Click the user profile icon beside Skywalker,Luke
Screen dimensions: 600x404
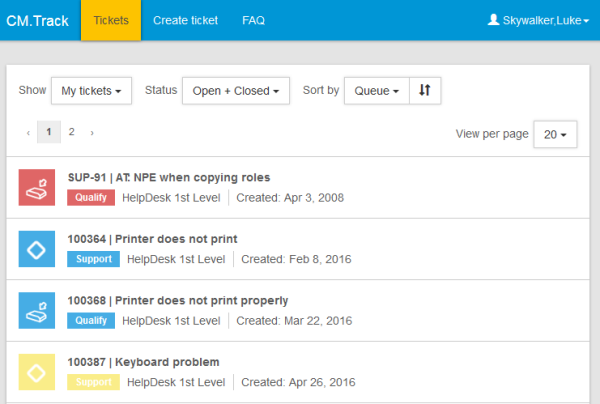(x=493, y=20)
